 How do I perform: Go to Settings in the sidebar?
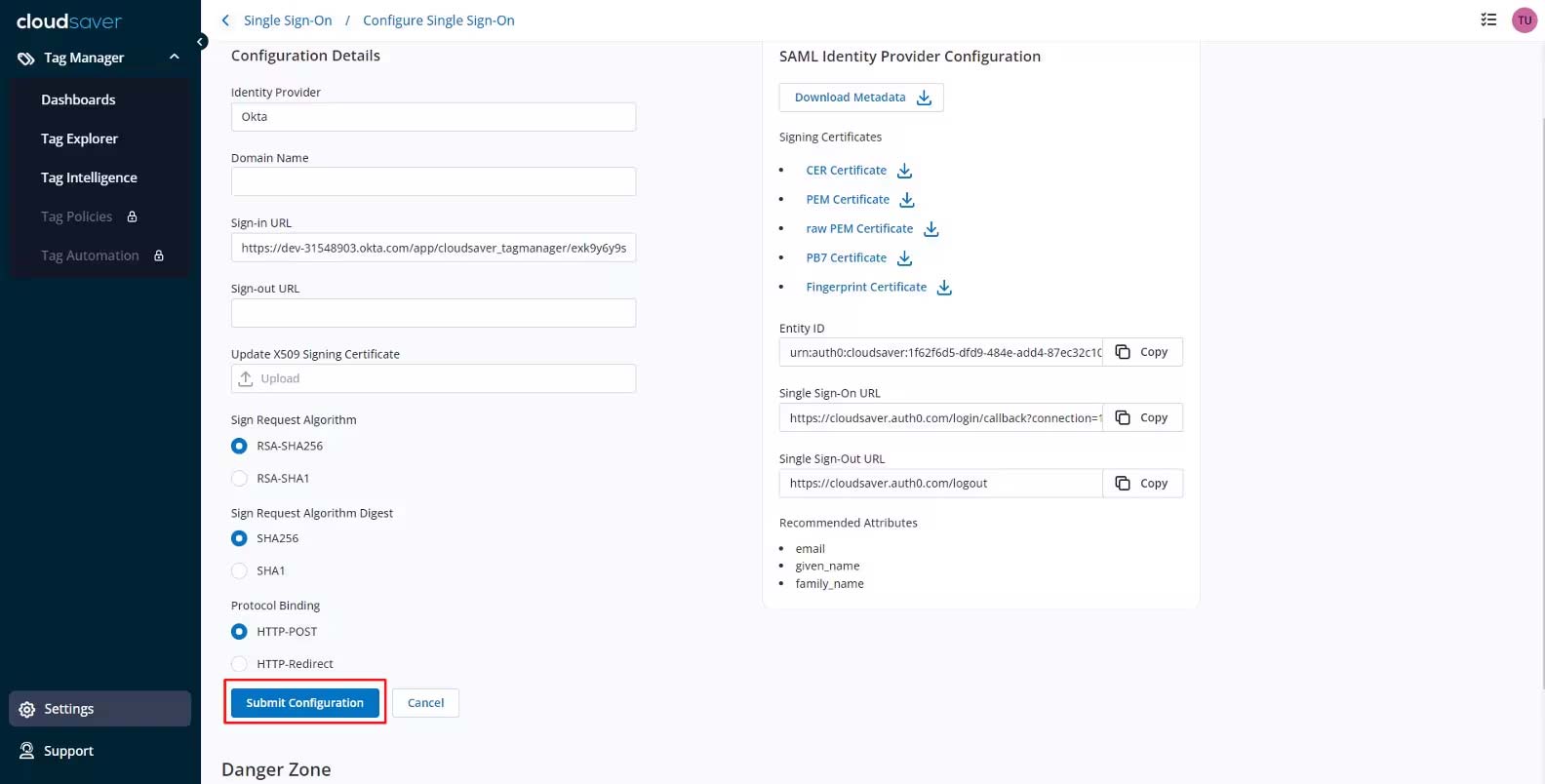[68, 709]
